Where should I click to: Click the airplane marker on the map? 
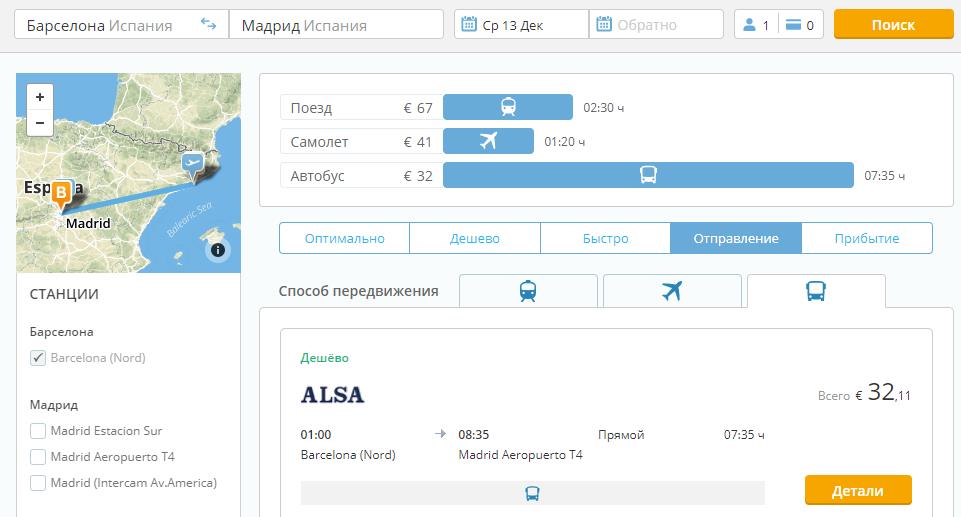[x=192, y=163]
